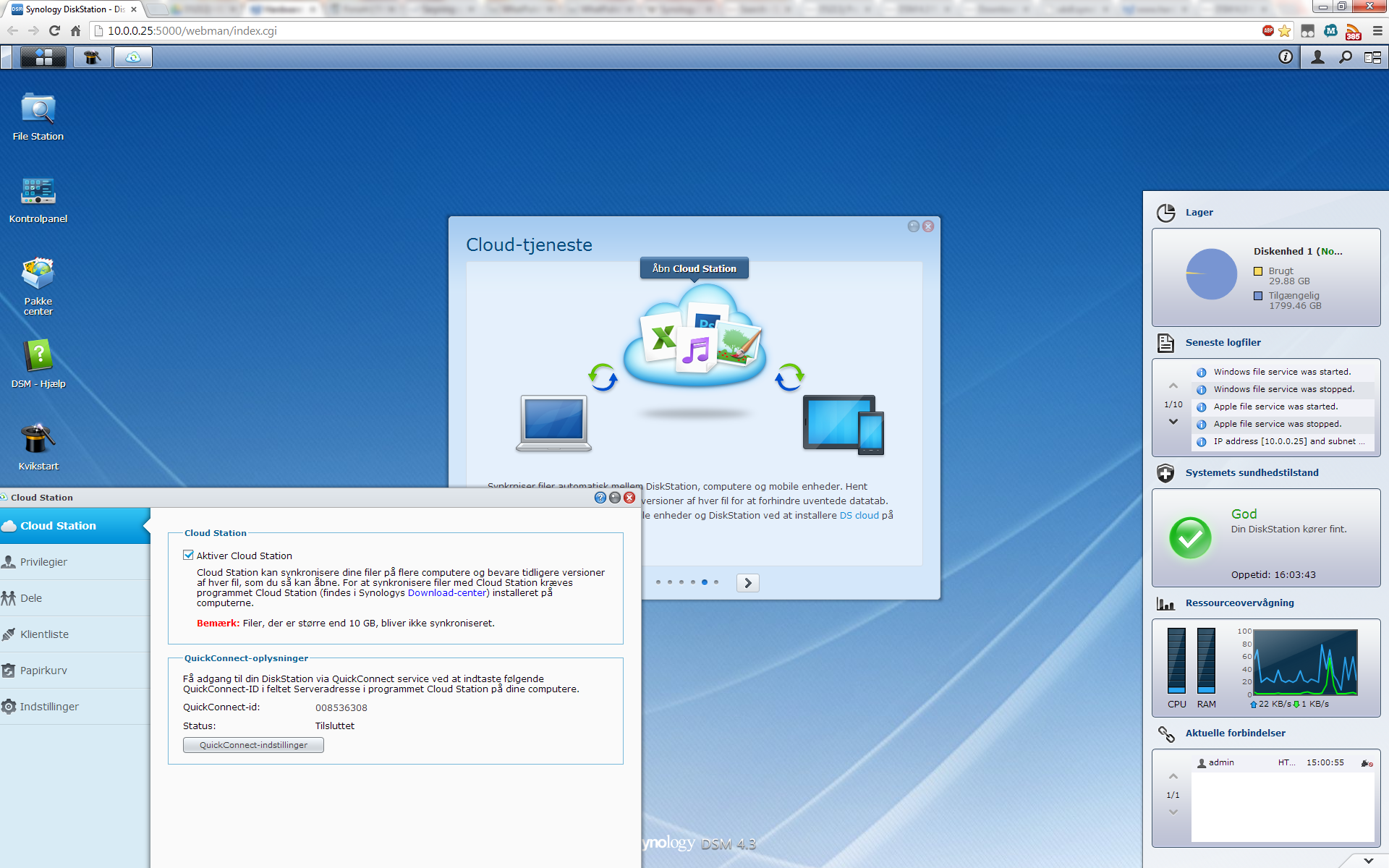Viewport: 1389px width, 868px height.
Task: Show next connections page arrow
Action: [1173, 812]
